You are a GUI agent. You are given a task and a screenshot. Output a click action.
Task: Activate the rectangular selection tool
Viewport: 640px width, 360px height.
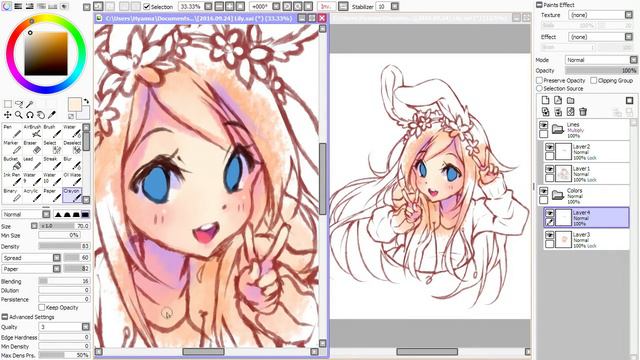pyautogui.click(x=8, y=104)
